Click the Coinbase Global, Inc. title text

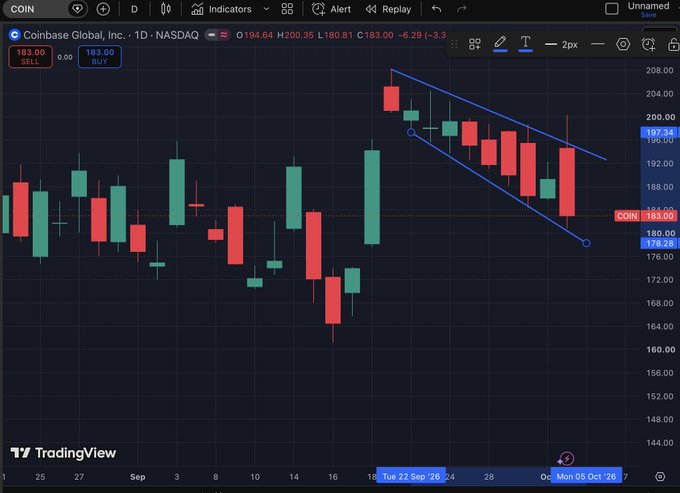pos(74,35)
